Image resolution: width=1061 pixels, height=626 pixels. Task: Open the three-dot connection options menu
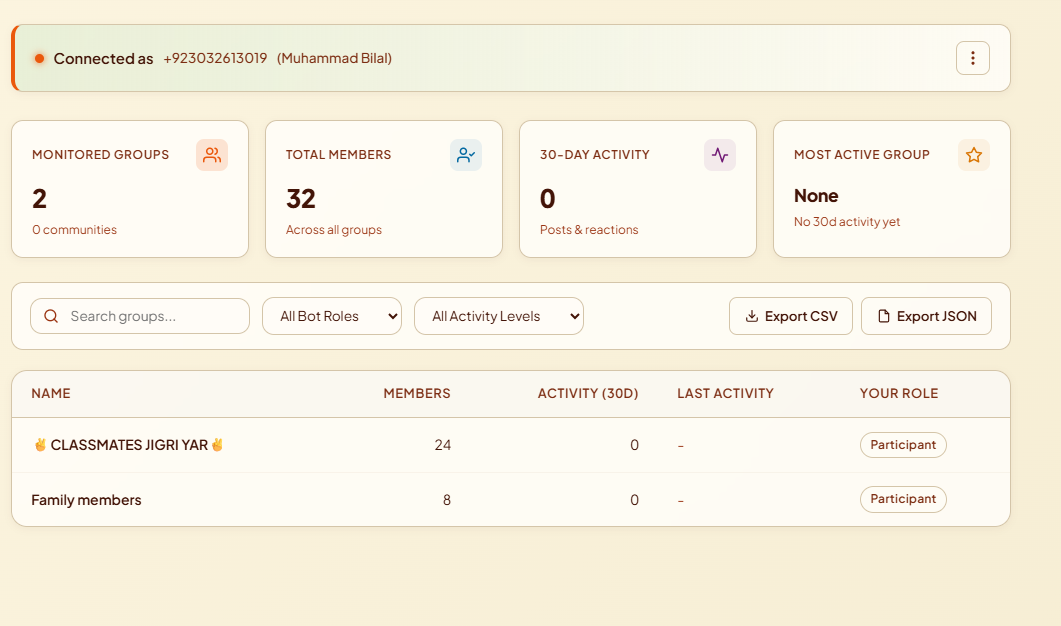point(972,58)
